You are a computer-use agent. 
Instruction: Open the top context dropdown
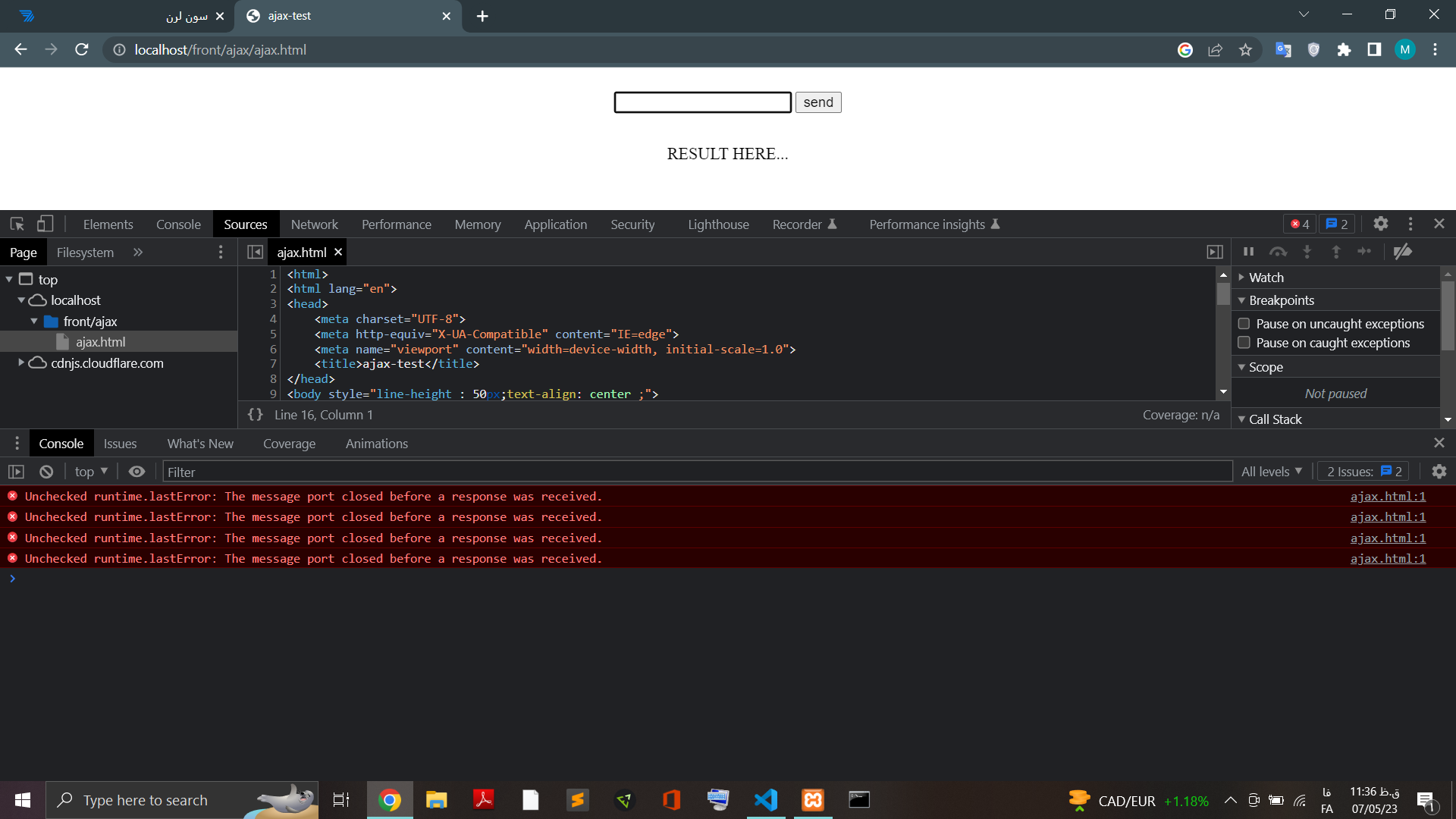click(x=91, y=472)
